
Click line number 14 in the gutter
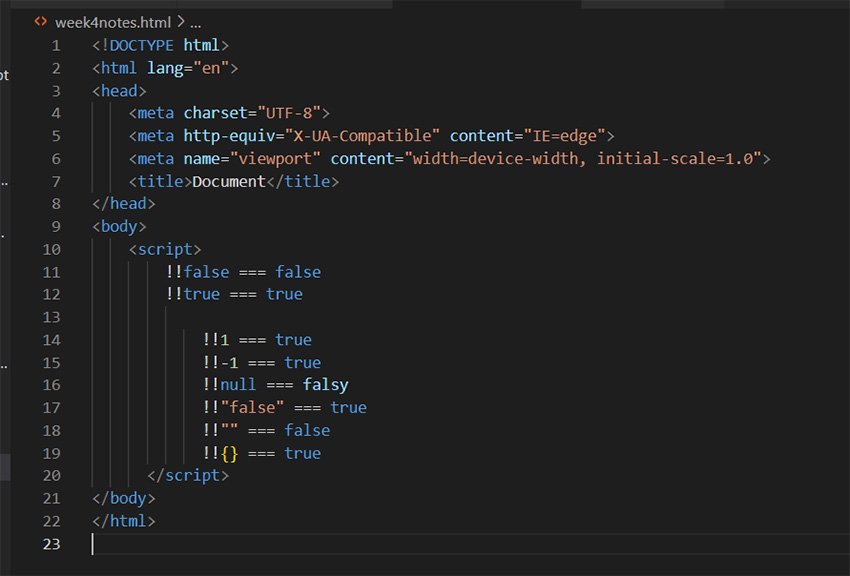(x=52, y=339)
